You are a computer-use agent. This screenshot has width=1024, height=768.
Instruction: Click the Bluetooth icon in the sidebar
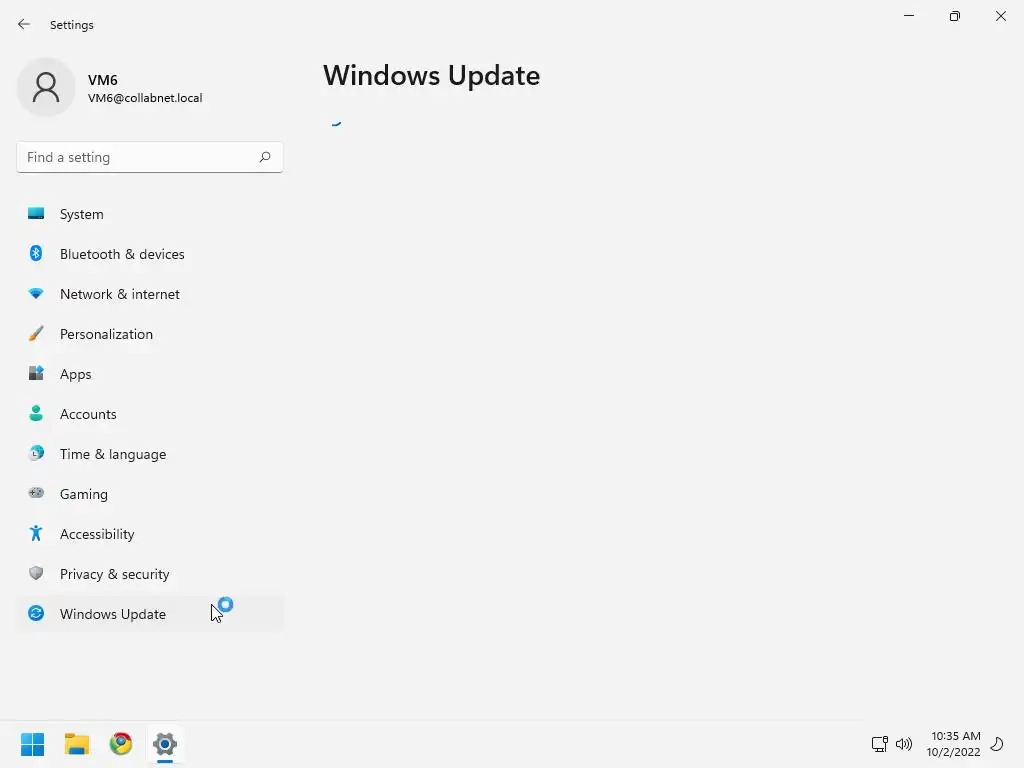[x=36, y=253]
